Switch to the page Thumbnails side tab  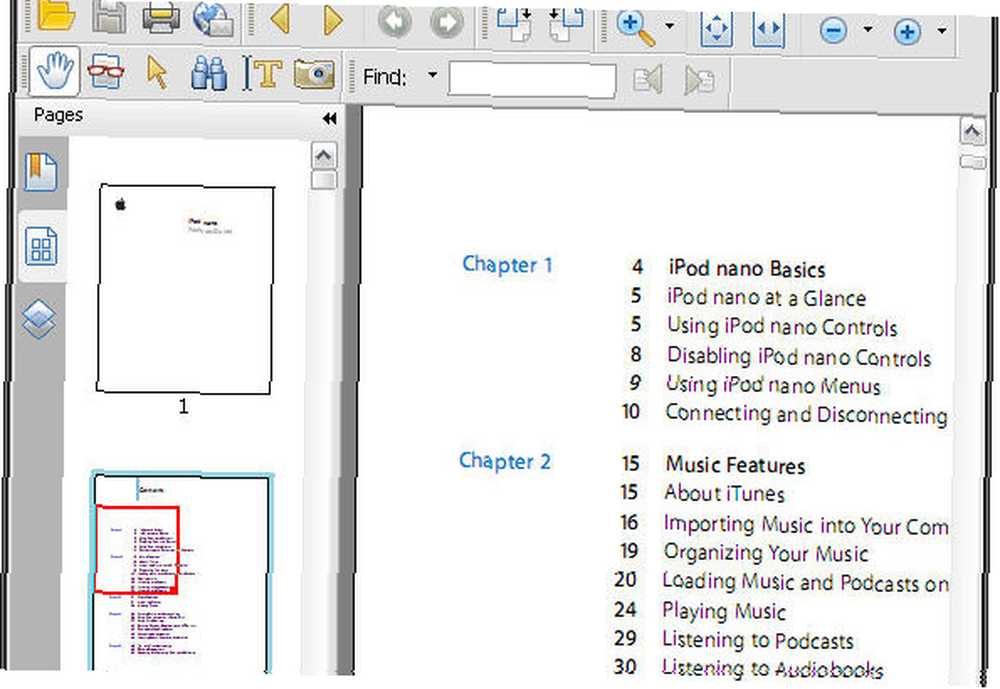point(41,246)
